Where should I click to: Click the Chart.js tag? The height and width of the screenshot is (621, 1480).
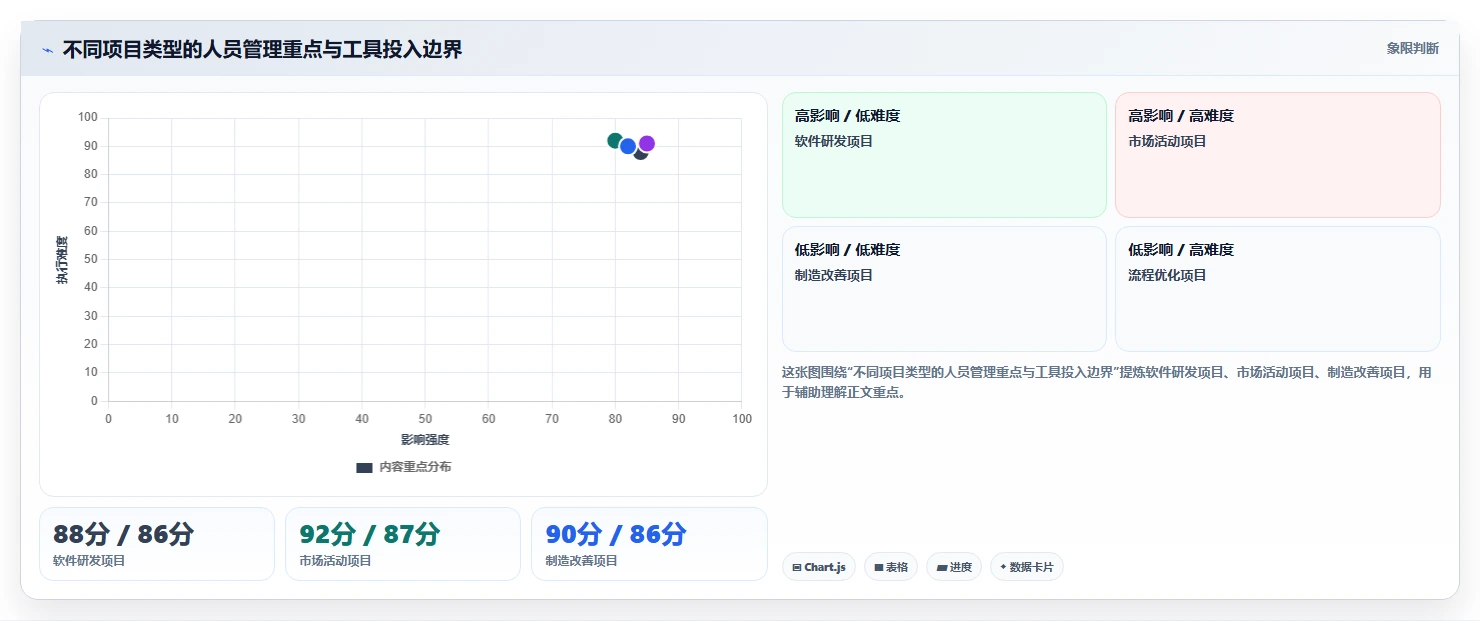pos(819,567)
